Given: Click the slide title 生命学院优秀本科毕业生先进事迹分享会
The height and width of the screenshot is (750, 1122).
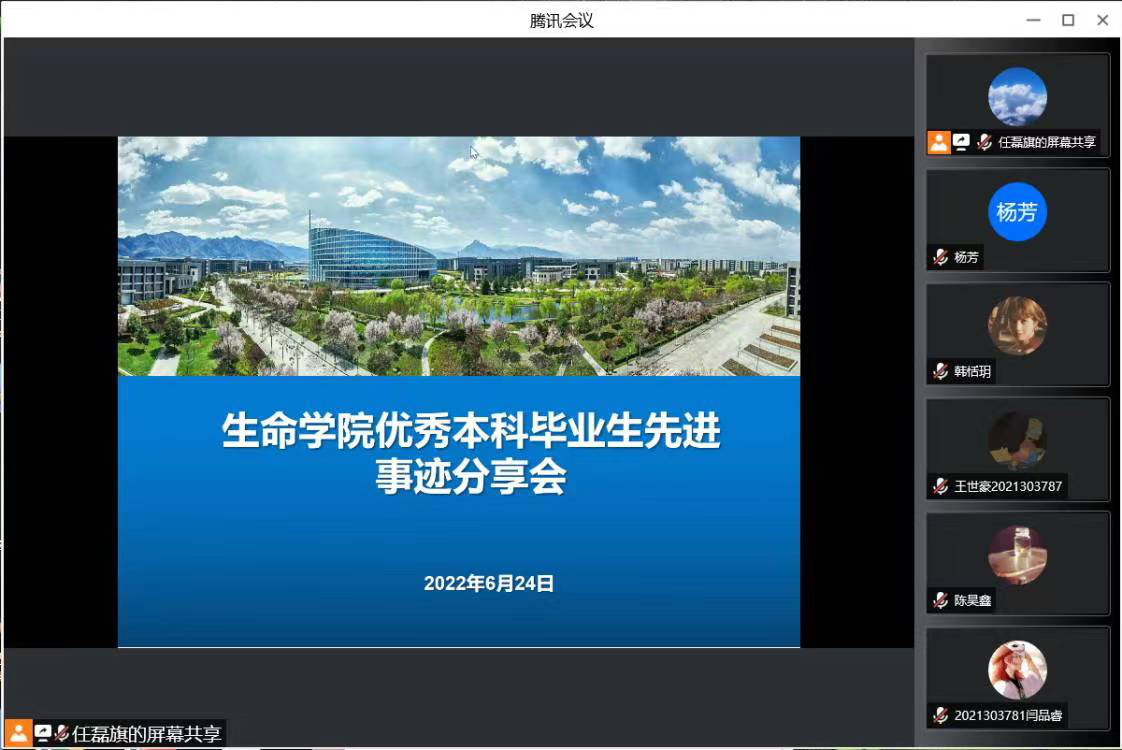Looking at the screenshot, I should tap(470, 455).
